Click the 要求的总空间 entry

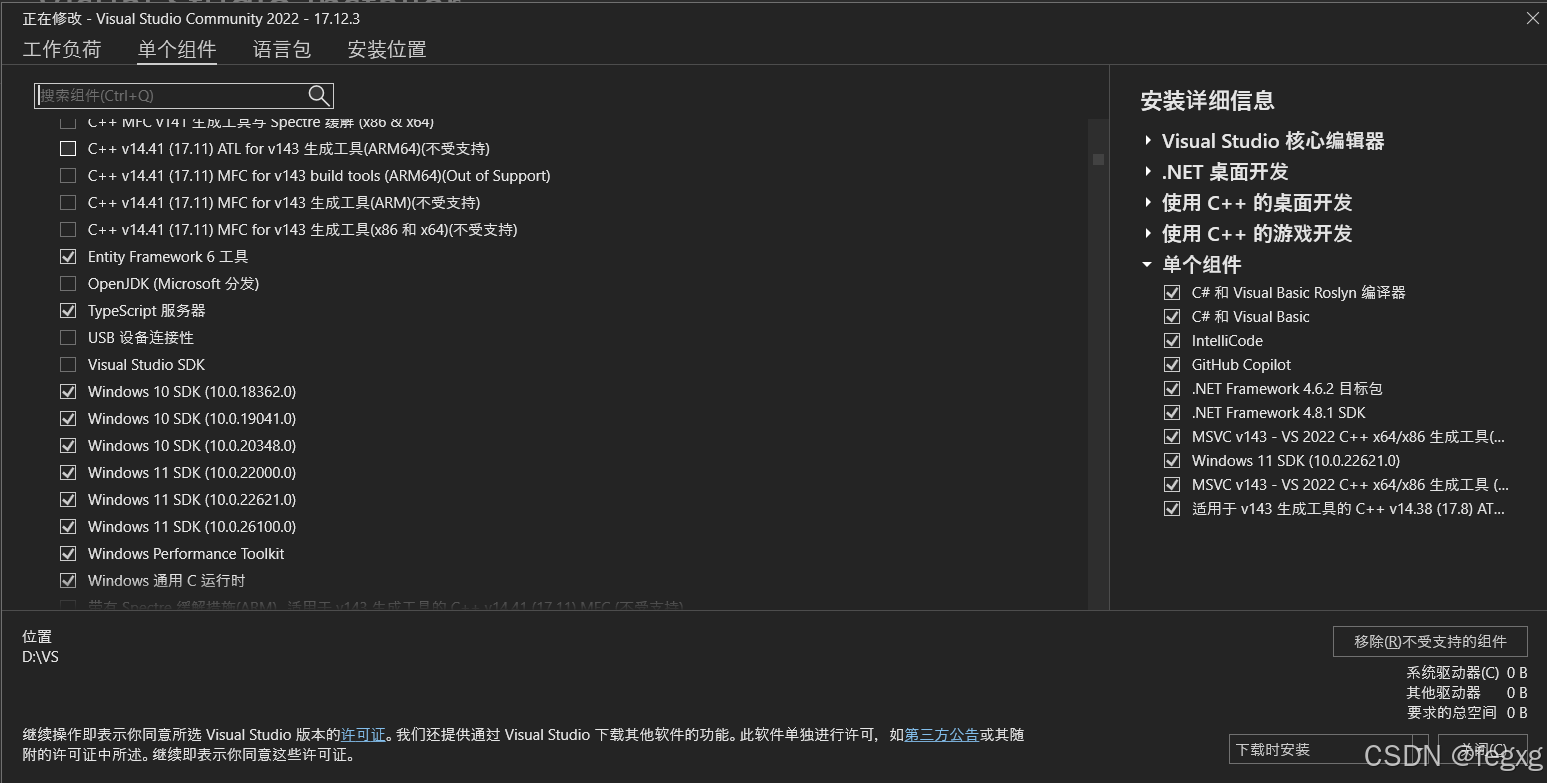pyautogui.click(x=1467, y=713)
